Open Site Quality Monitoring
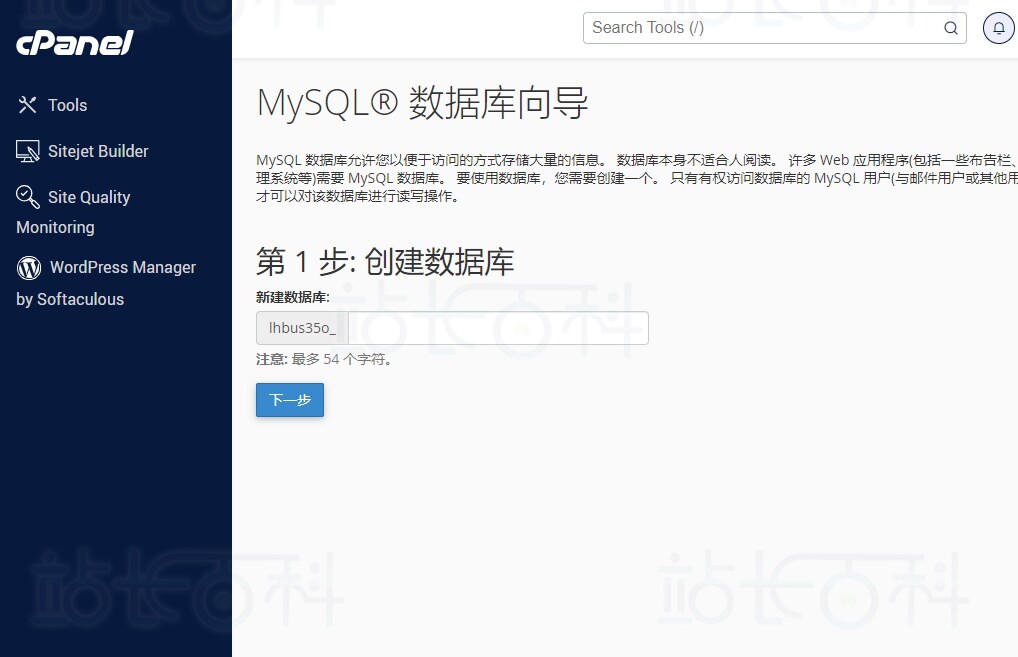The width and height of the screenshot is (1018, 657). (73, 212)
